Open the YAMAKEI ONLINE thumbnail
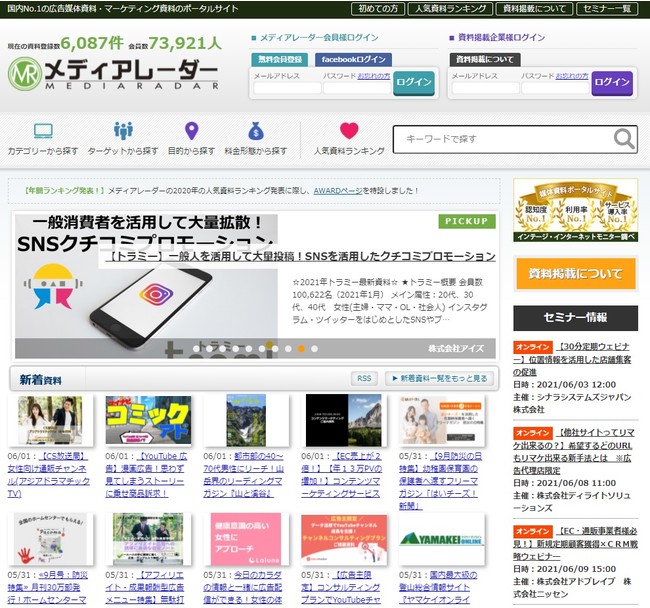650x608 pixels. point(441,539)
